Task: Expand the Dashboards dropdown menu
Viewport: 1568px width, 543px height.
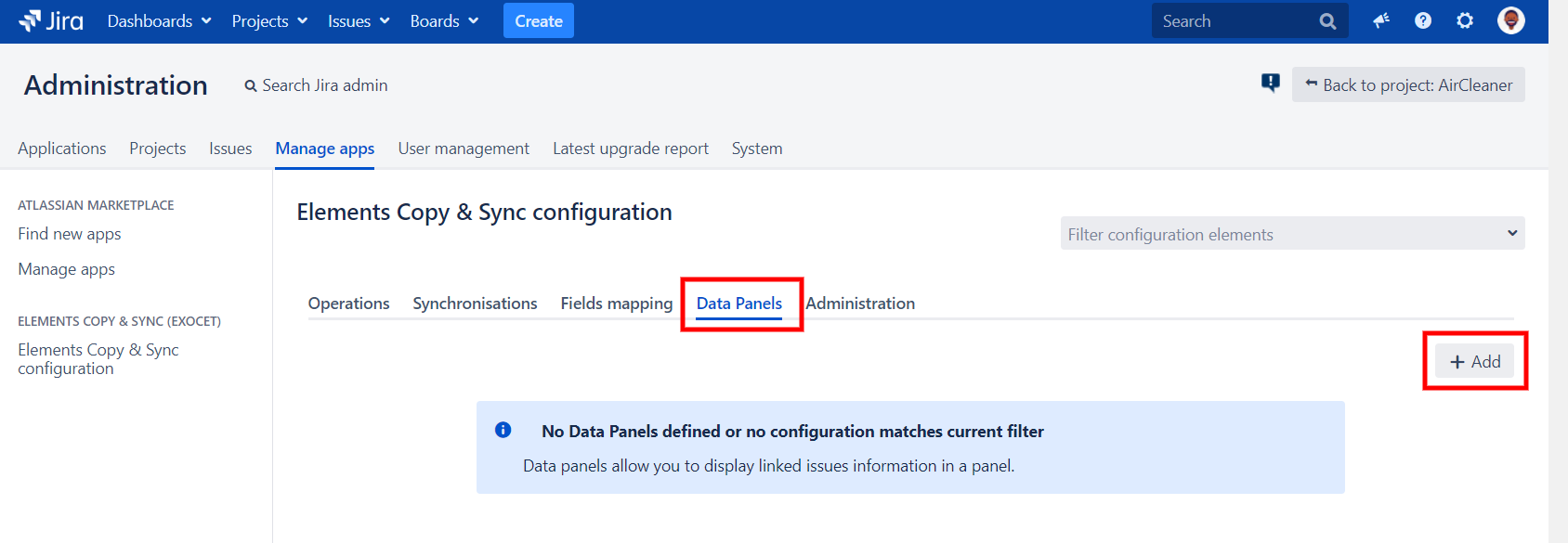Action: tap(159, 21)
